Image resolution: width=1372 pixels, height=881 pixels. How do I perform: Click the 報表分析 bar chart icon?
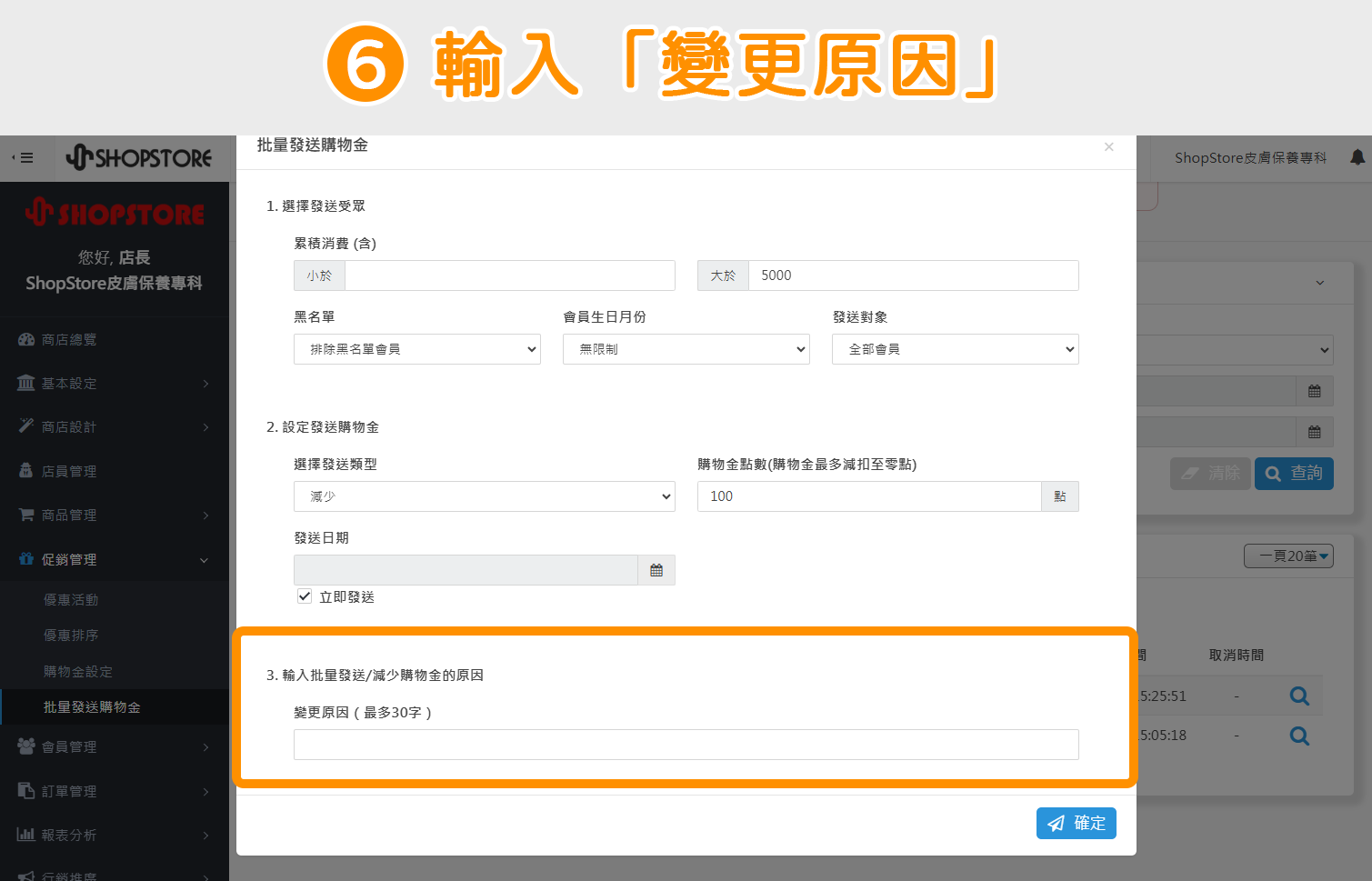tap(26, 834)
